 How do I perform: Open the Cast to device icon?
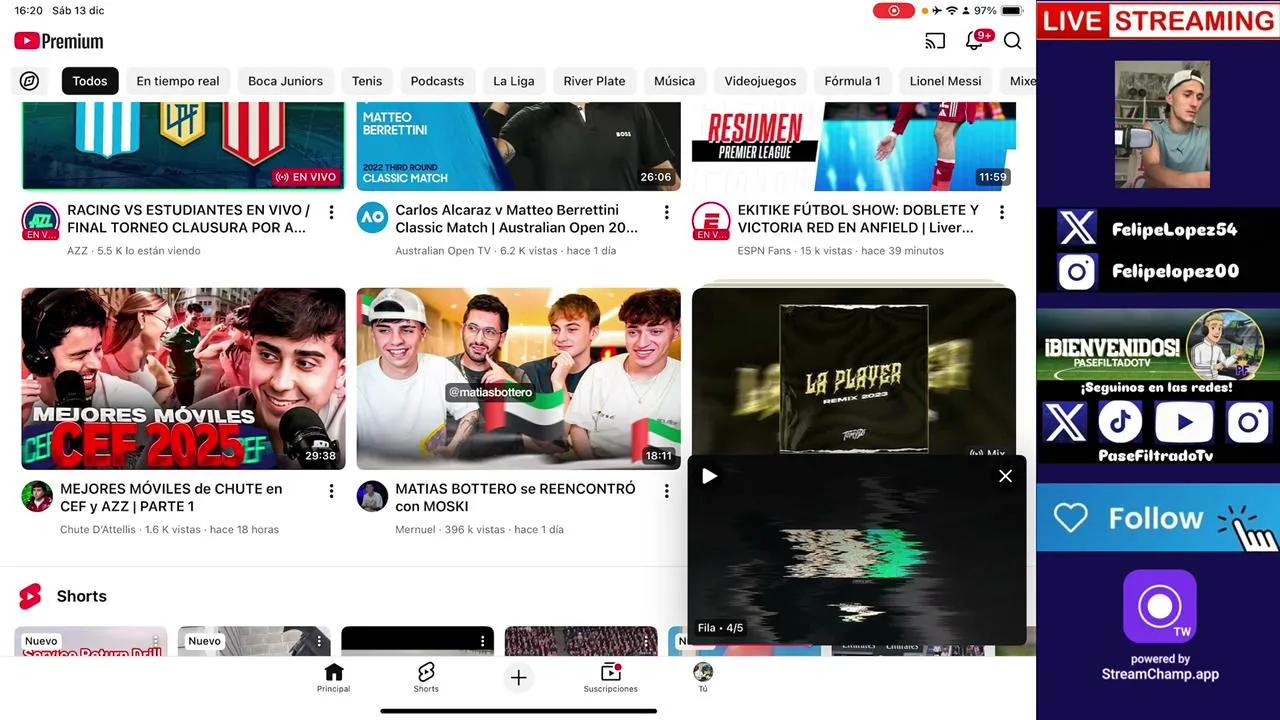935,41
